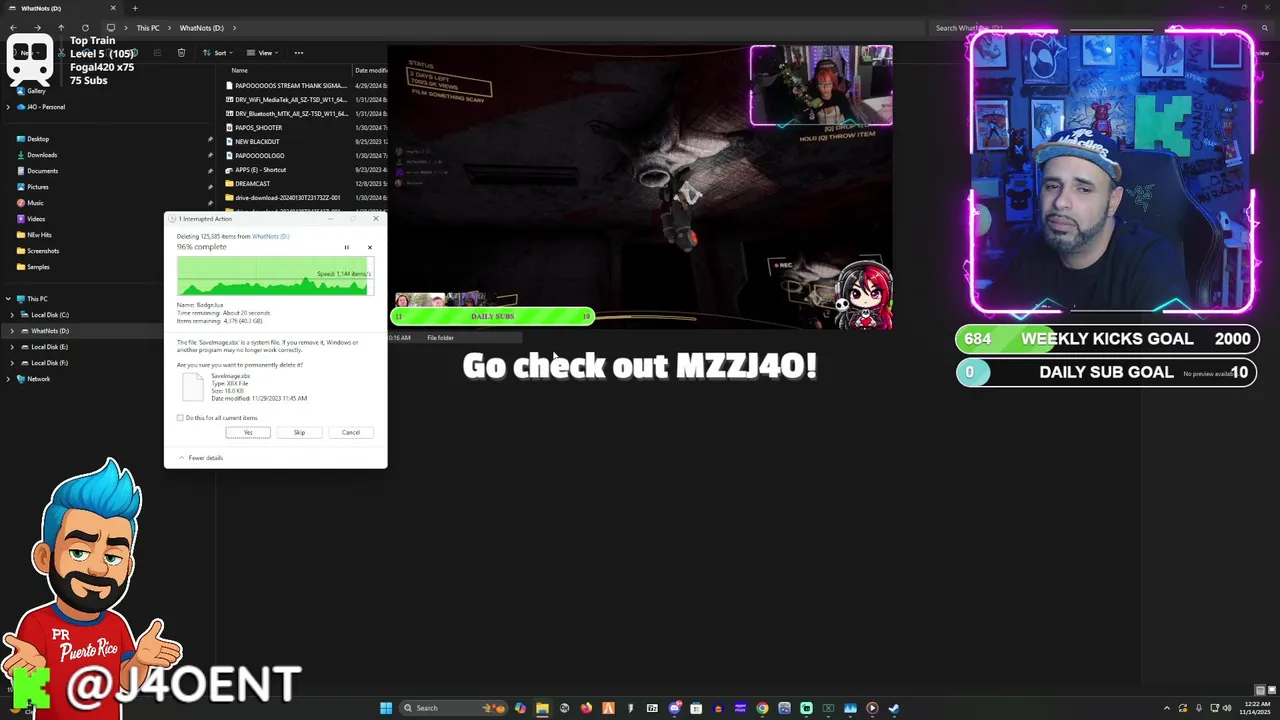Sort by Date modified column header
The height and width of the screenshot is (720, 1280).
click(x=371, y=70)
